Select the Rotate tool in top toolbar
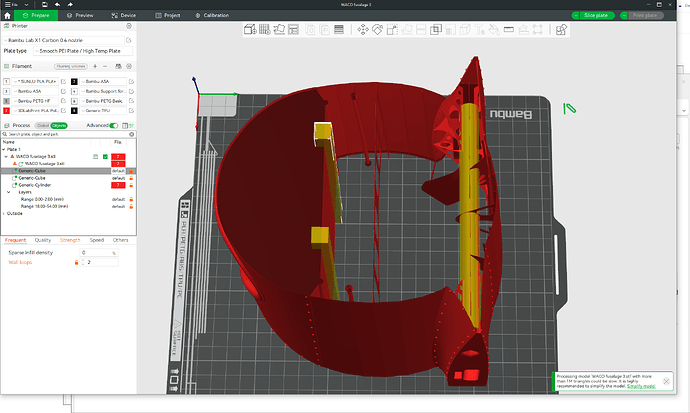 [x=378, y=29]
